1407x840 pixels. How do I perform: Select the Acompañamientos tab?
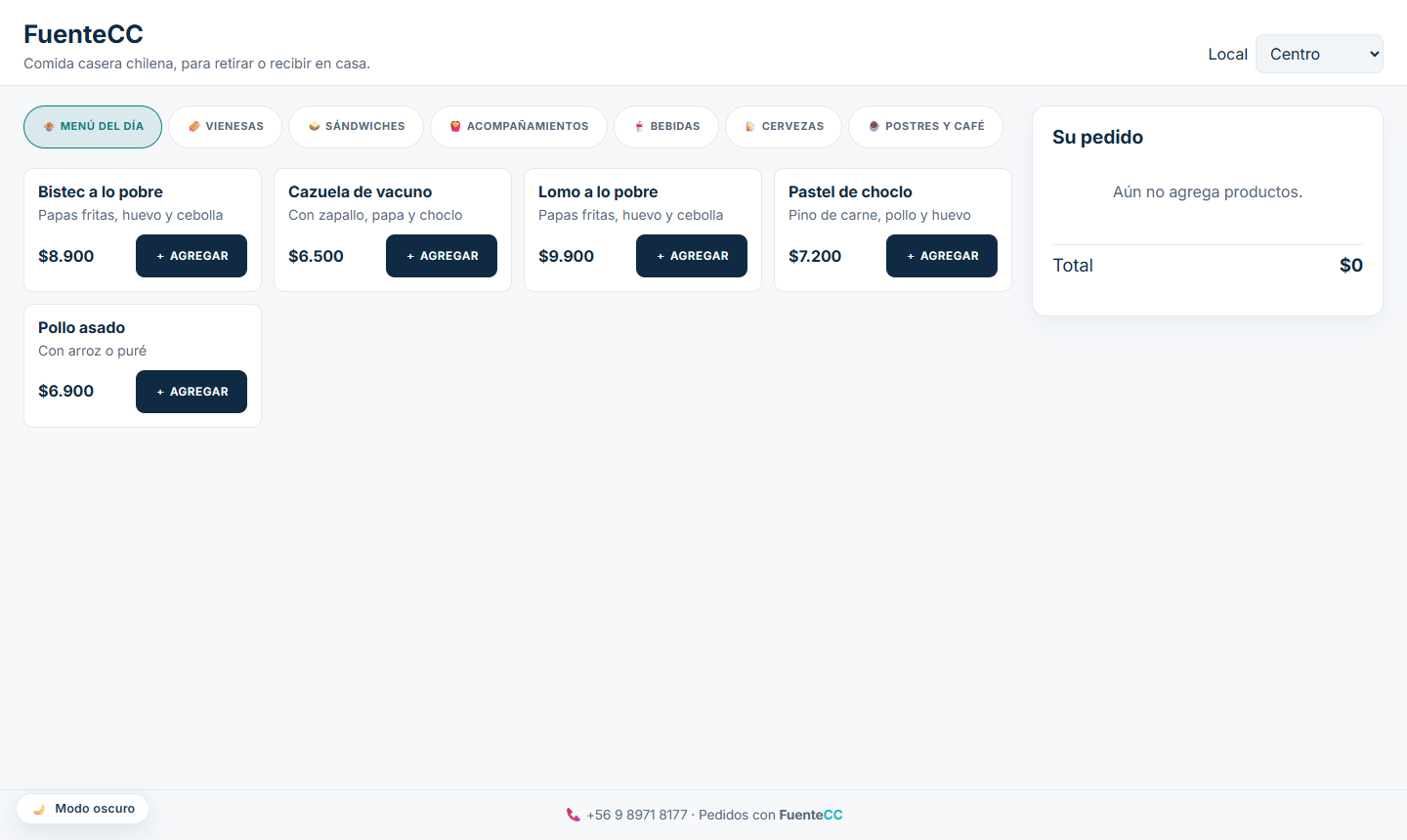(519, 127)
